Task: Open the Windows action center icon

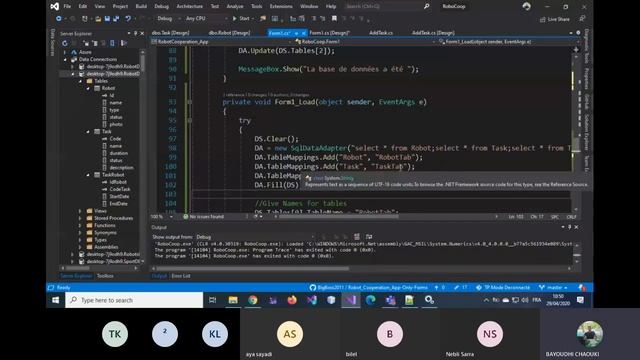Action: click(580, 300)
